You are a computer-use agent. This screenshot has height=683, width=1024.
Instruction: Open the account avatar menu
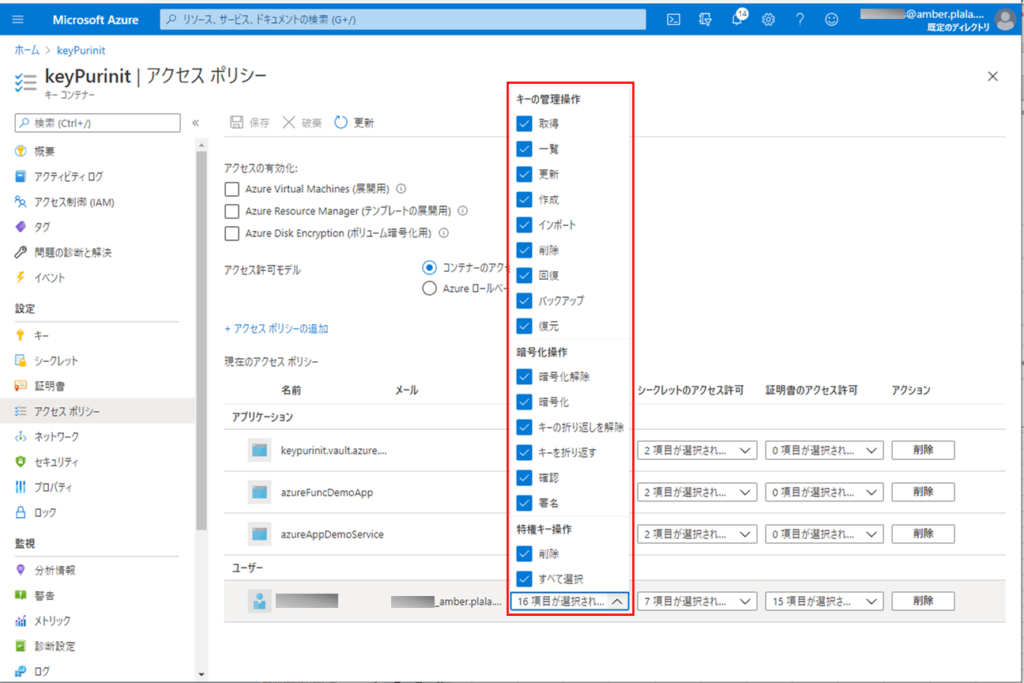[x=1006, y=19]
